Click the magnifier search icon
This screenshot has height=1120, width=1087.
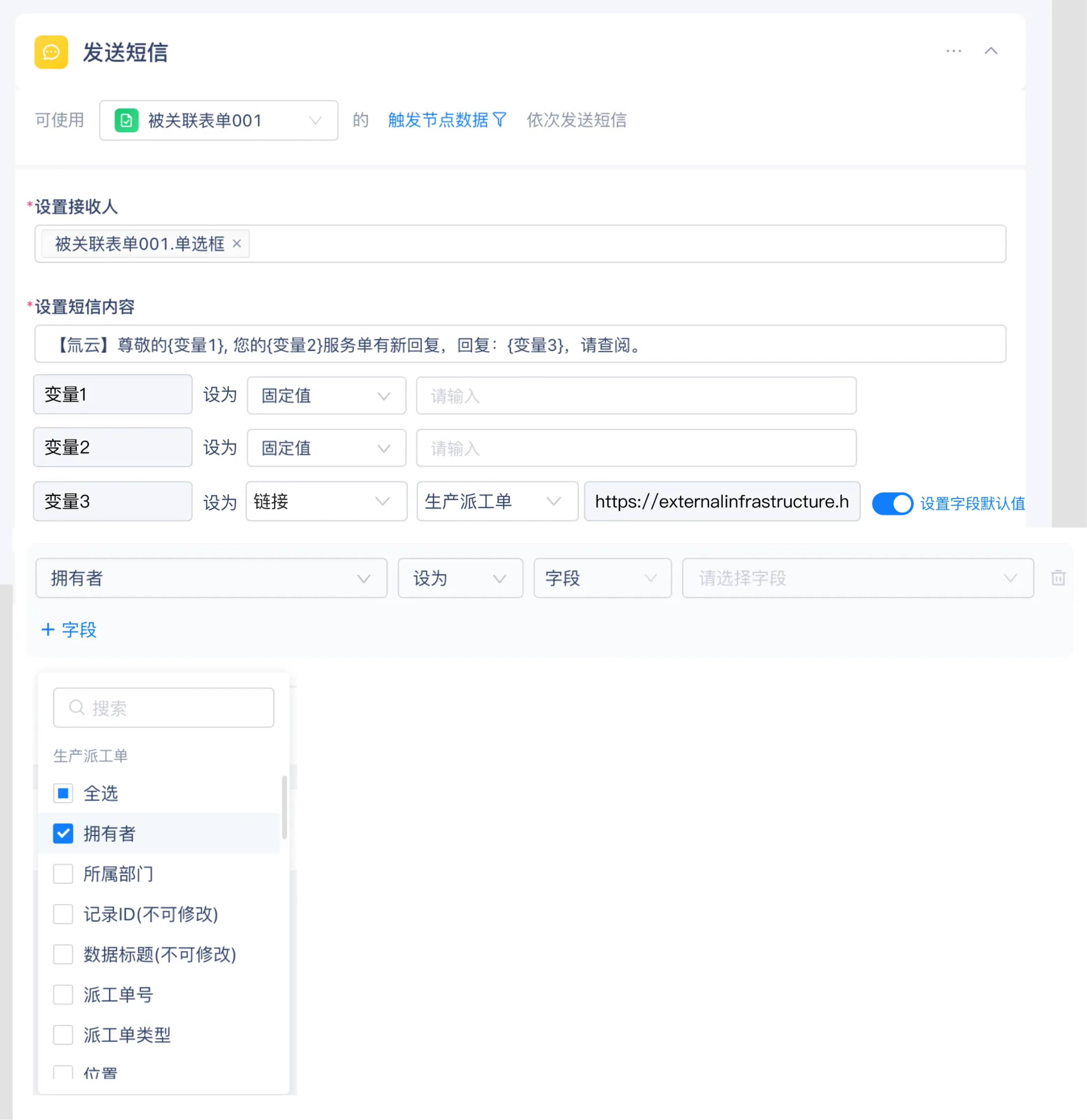[x=77, y=707]
